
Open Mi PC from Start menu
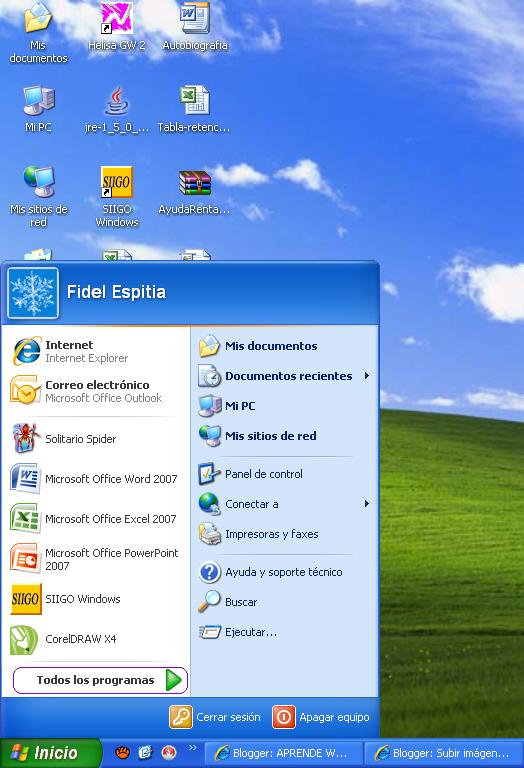[284, 406]
